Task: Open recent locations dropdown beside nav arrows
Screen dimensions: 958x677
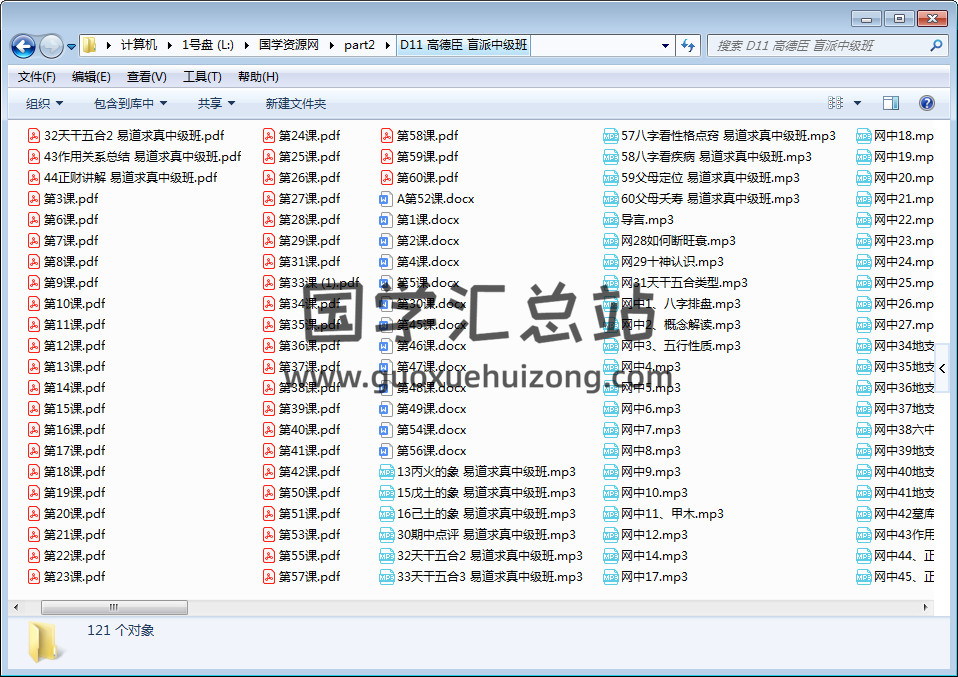Action: pos(71,46)
